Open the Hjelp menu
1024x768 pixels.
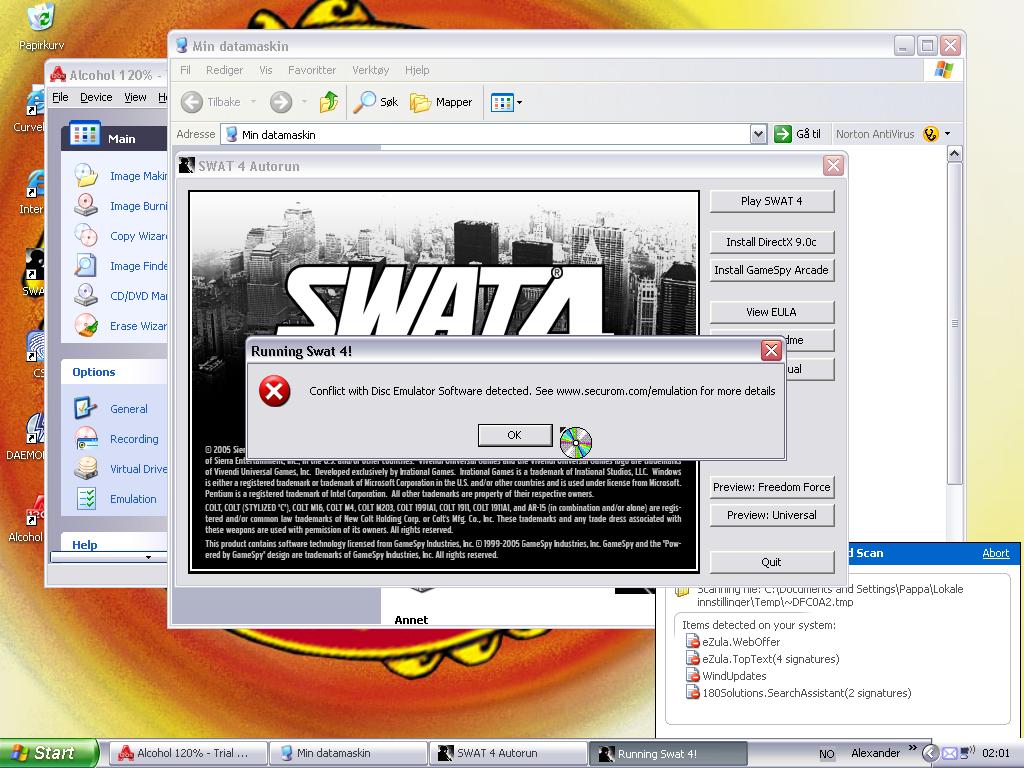(x=417, y=70)
